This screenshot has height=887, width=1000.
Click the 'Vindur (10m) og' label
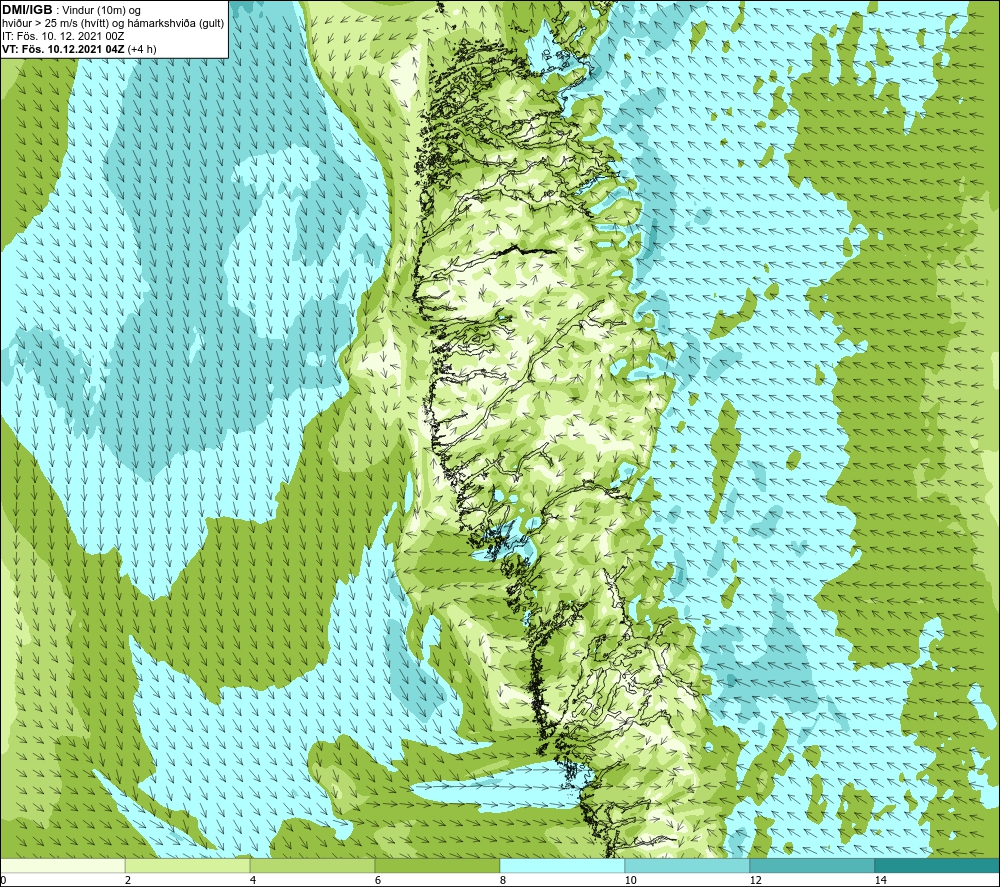click(x=101, y=11)
